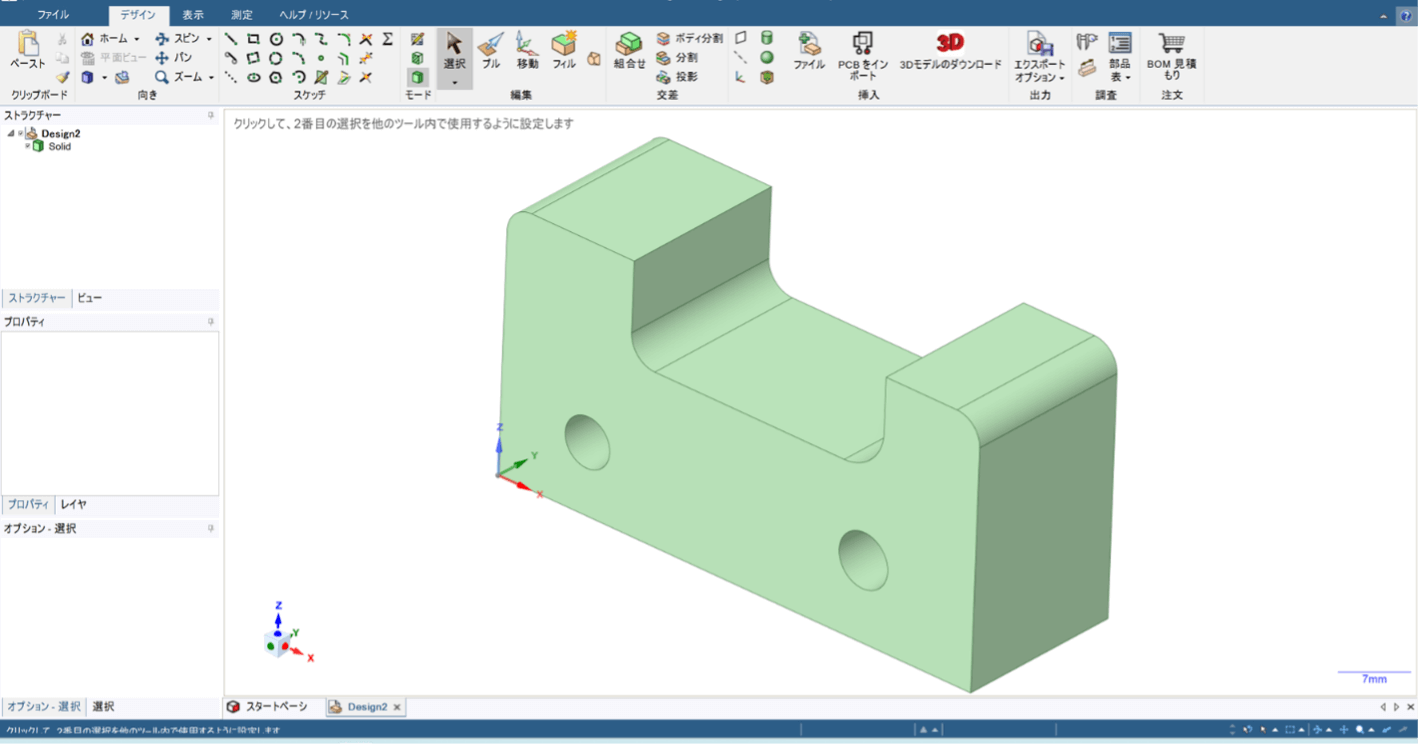Open the ヘルプ / リソース tab
The image size is (1420, 748).
[x=314, y=15]
